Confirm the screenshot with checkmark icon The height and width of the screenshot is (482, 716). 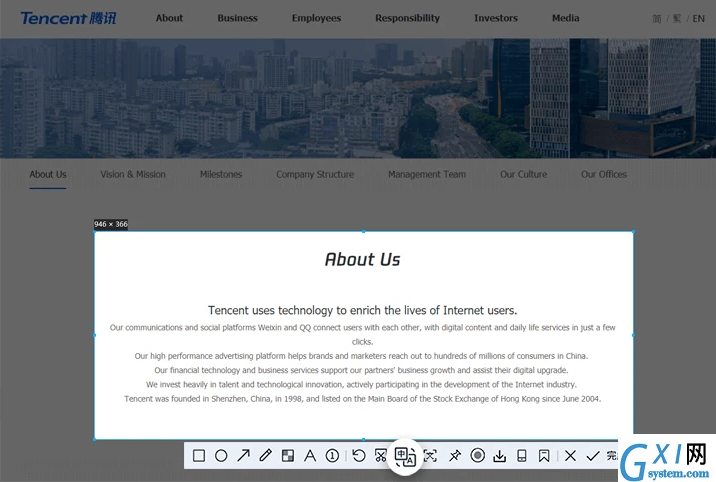tap(593, 456)
